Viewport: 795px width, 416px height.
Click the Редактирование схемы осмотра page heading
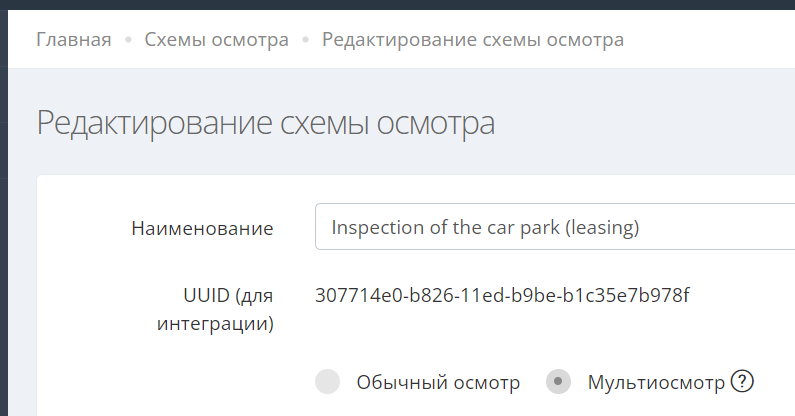(x=266, y=123)
